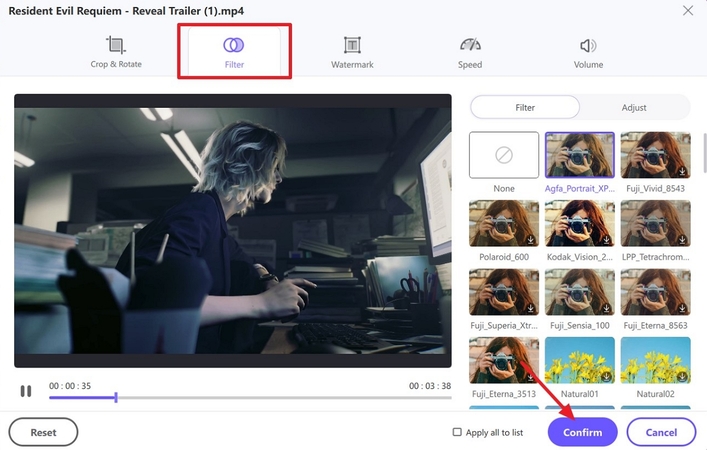Select the None filter option
707x450 pixels.
pos(504,155)
